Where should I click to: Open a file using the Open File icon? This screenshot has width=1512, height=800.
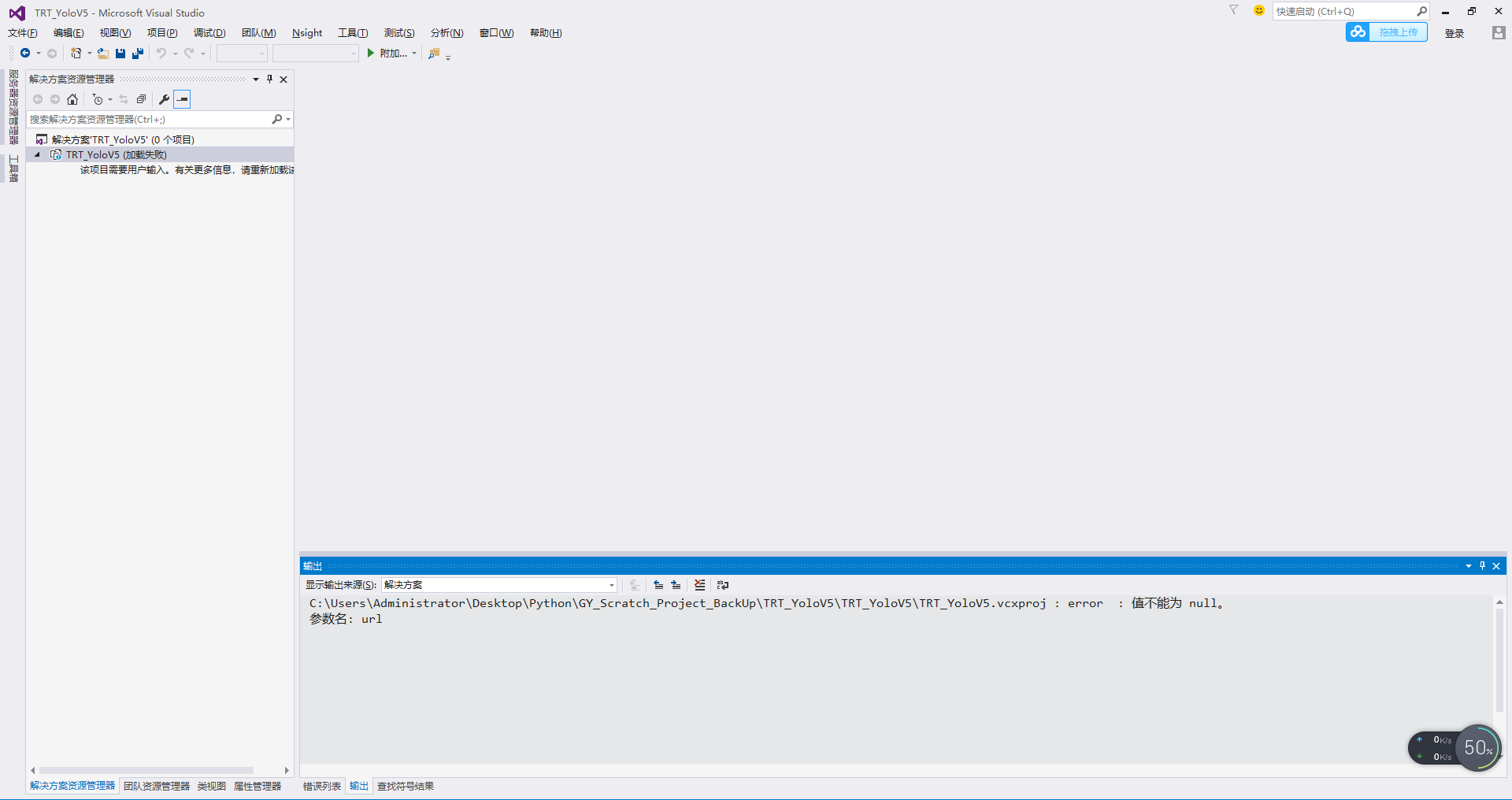(x=102, y=53)
